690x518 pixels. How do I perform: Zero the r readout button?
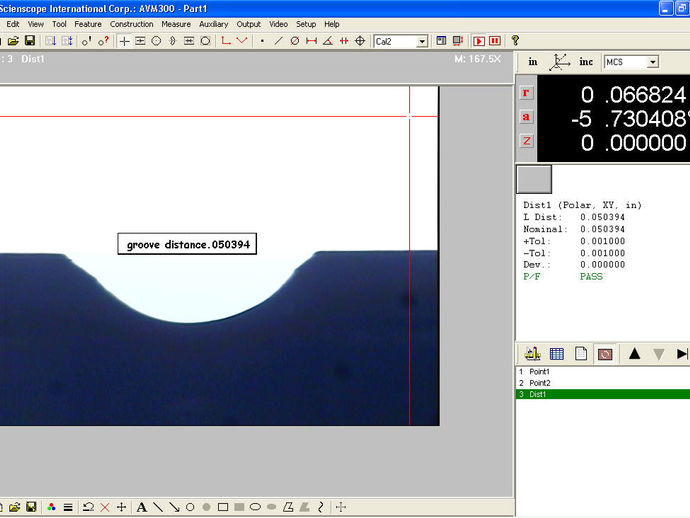[526, 93]
